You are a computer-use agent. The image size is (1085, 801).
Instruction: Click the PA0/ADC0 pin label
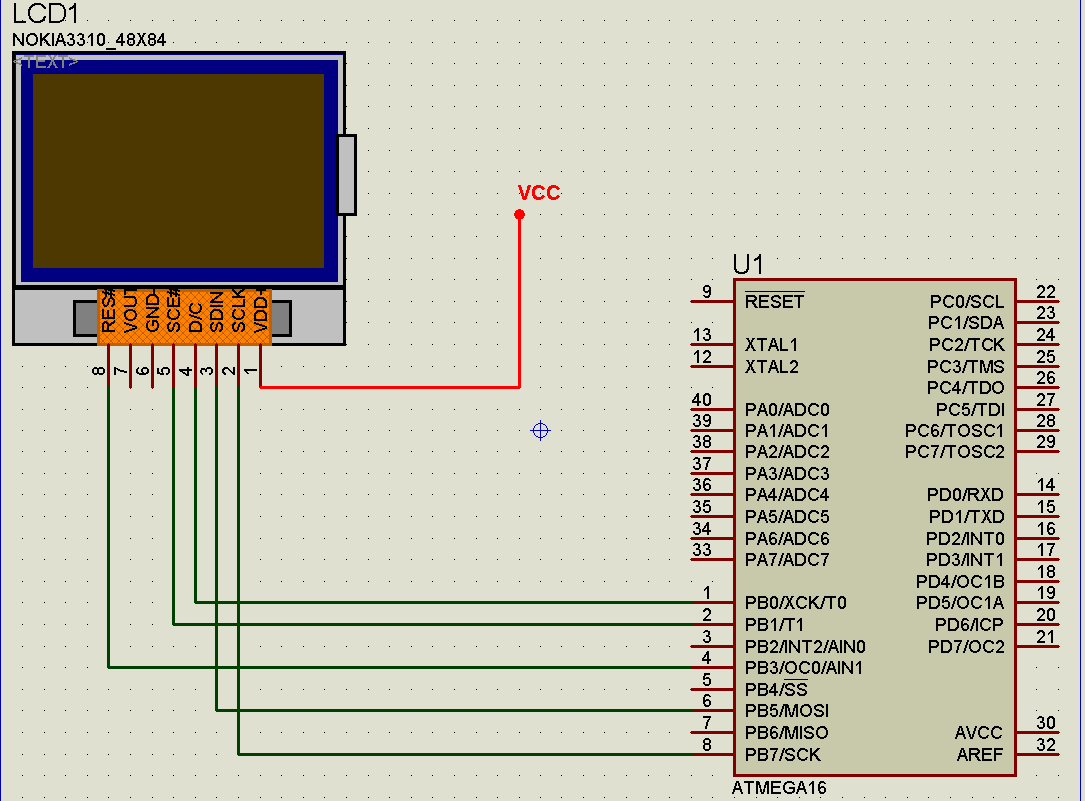[787, 409]
